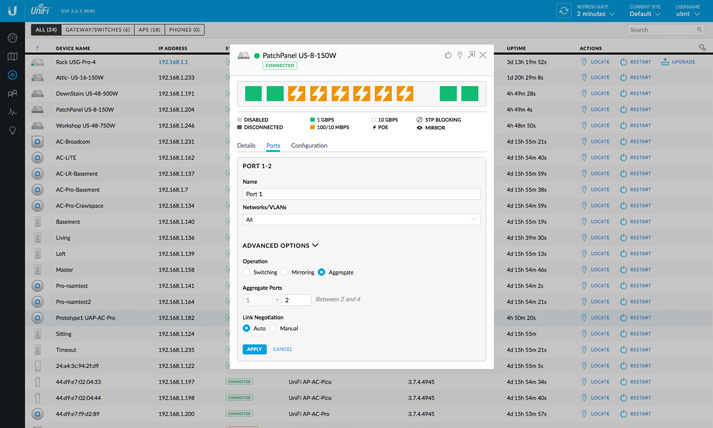
Task: Select the Switching operation radio button
Action: pyautogui.click(x=247, y=272)
